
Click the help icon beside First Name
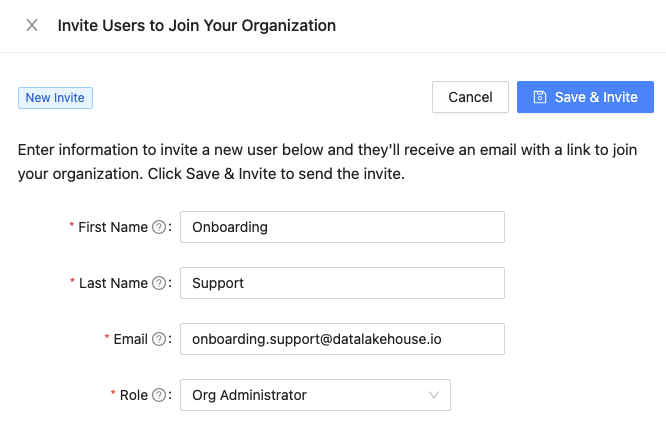coord(158,227)
